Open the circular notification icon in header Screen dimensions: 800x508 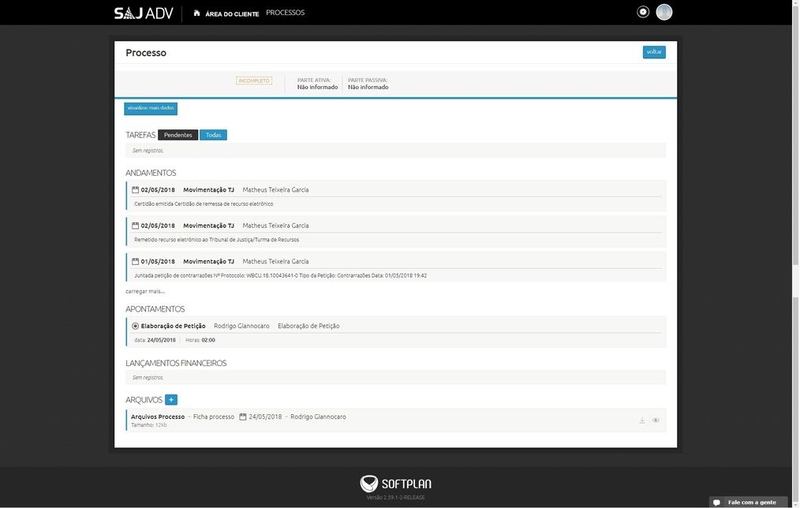point(643,12)
